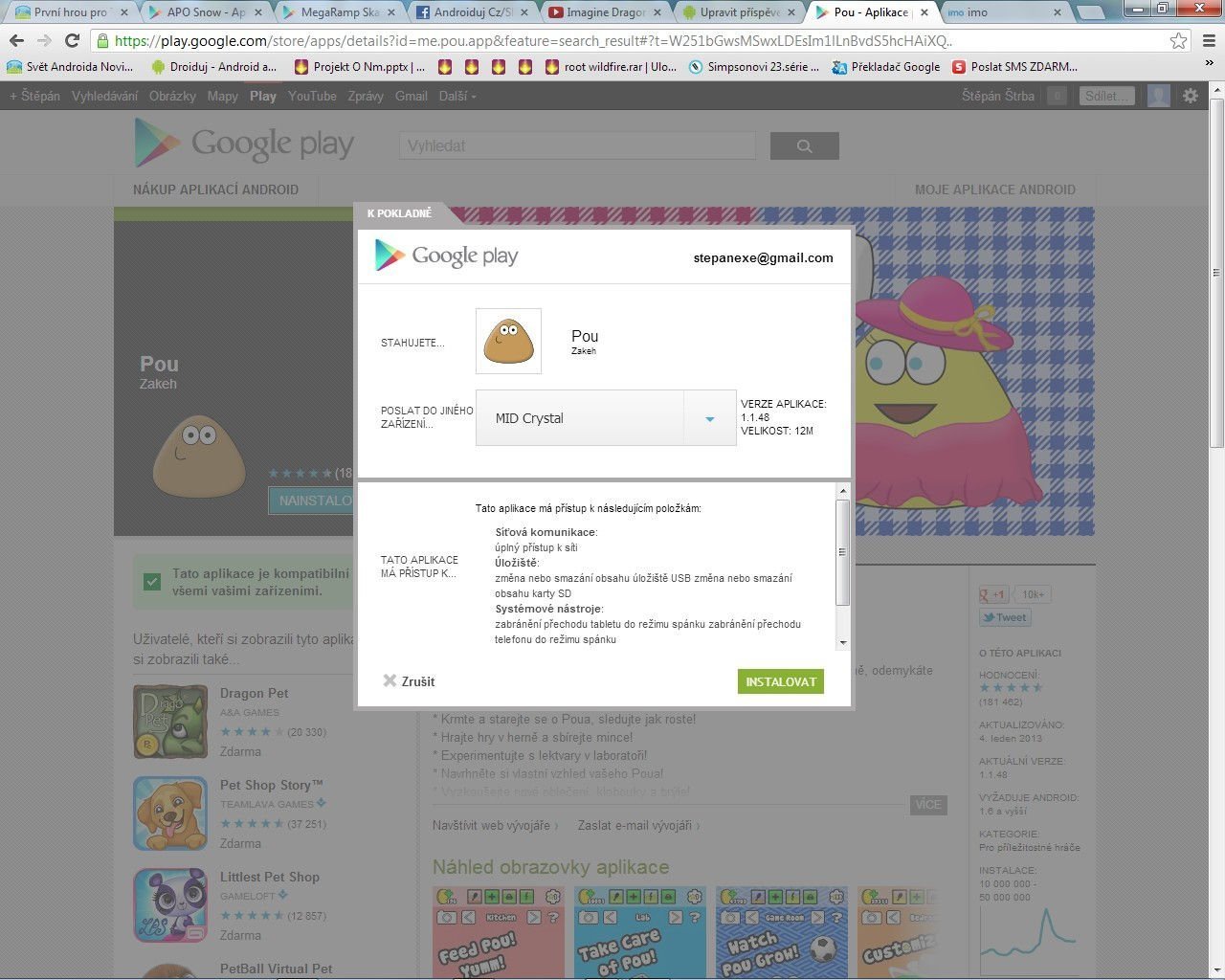The image size is (1225, 980).
Task: Click the Tweet button
Action: pyautogui.click(x=1004, y=618)
